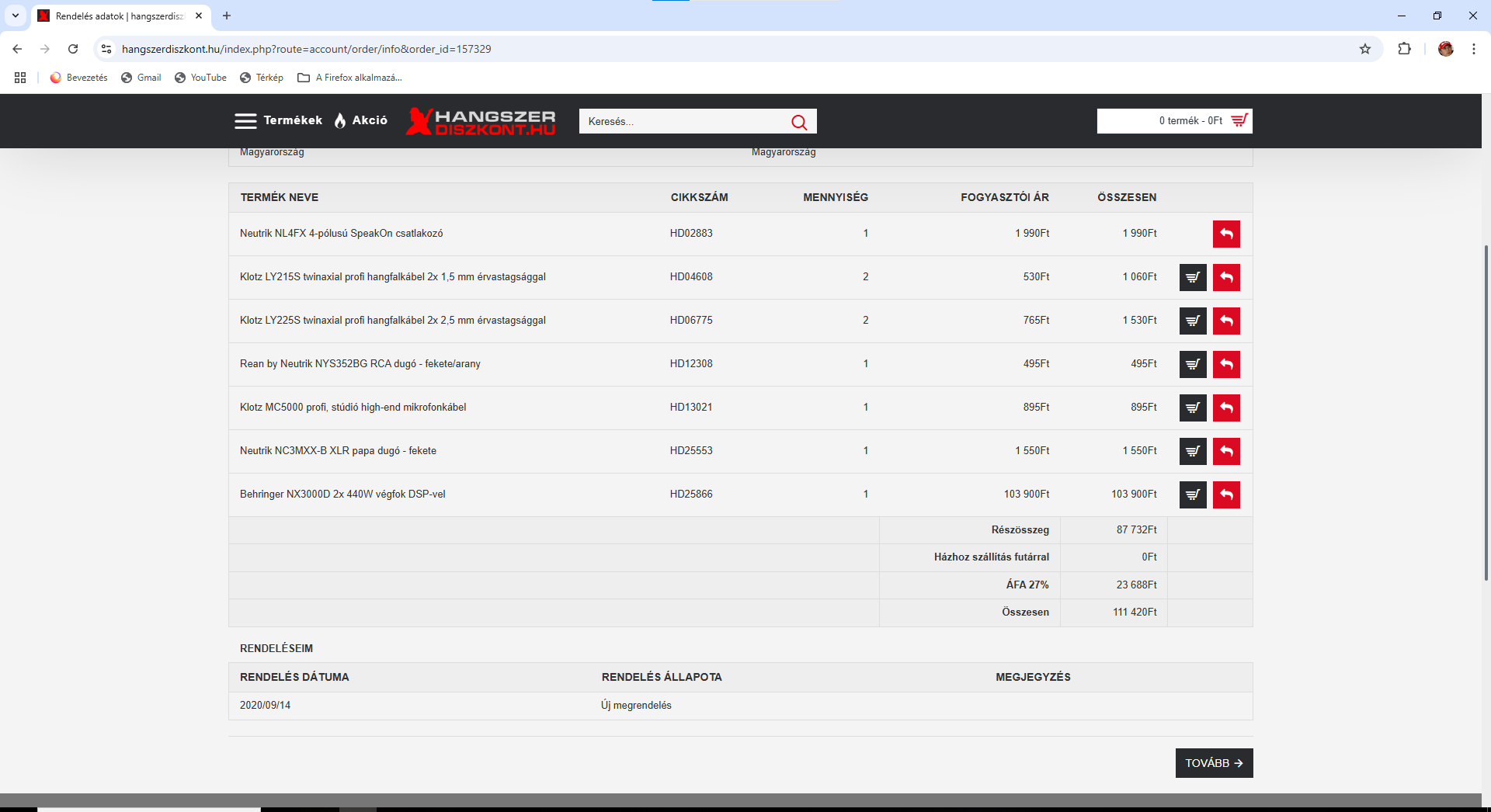Open YouTube bookmark
Image resolution: width=1491 pixels, height=812 pixels.
click(x=201, y=78)
